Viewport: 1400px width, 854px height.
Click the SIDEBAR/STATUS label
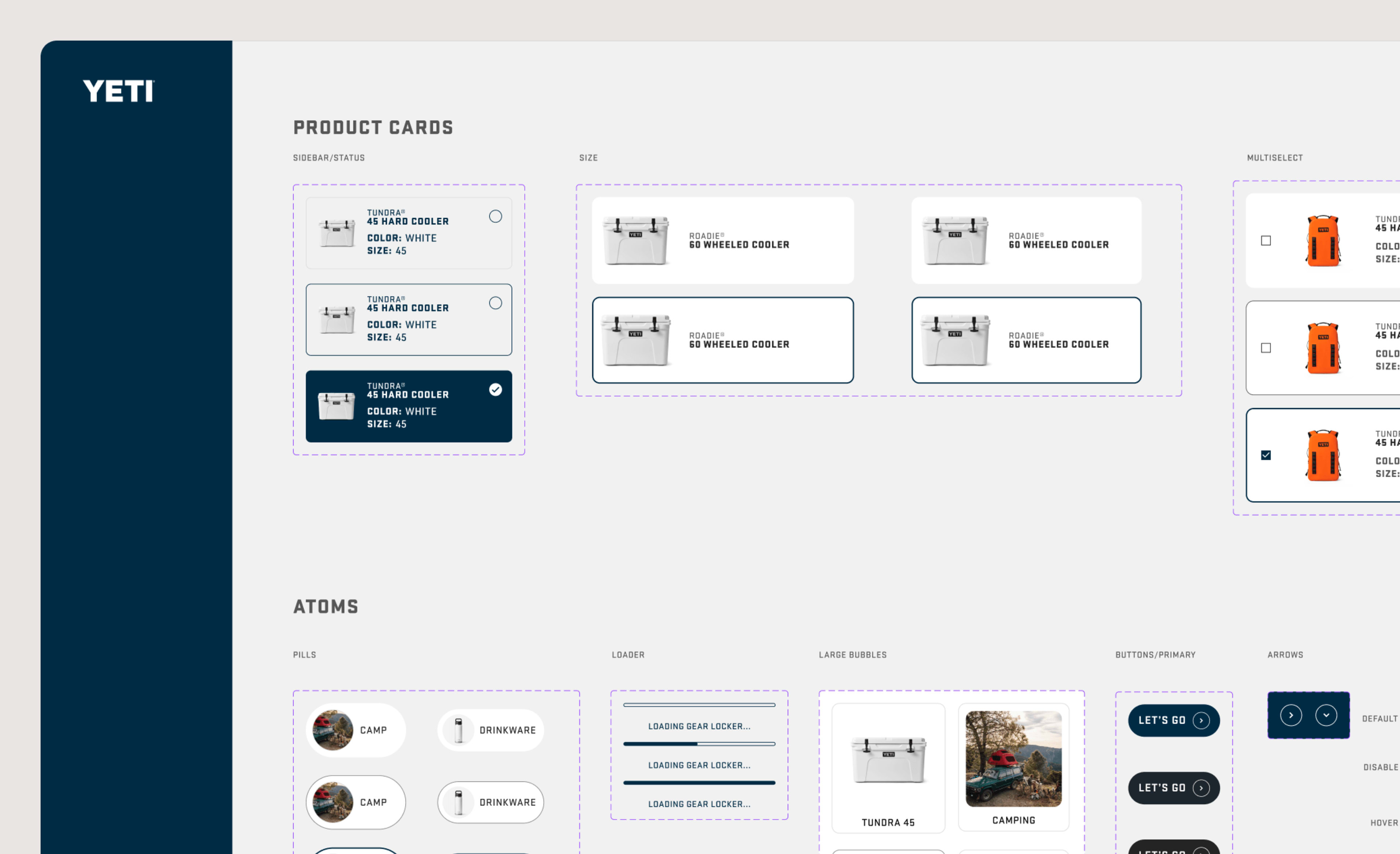click(x=328, y=158)
